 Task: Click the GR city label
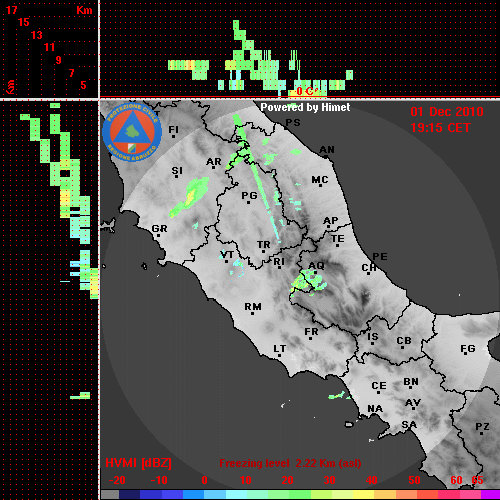point(159,229)
